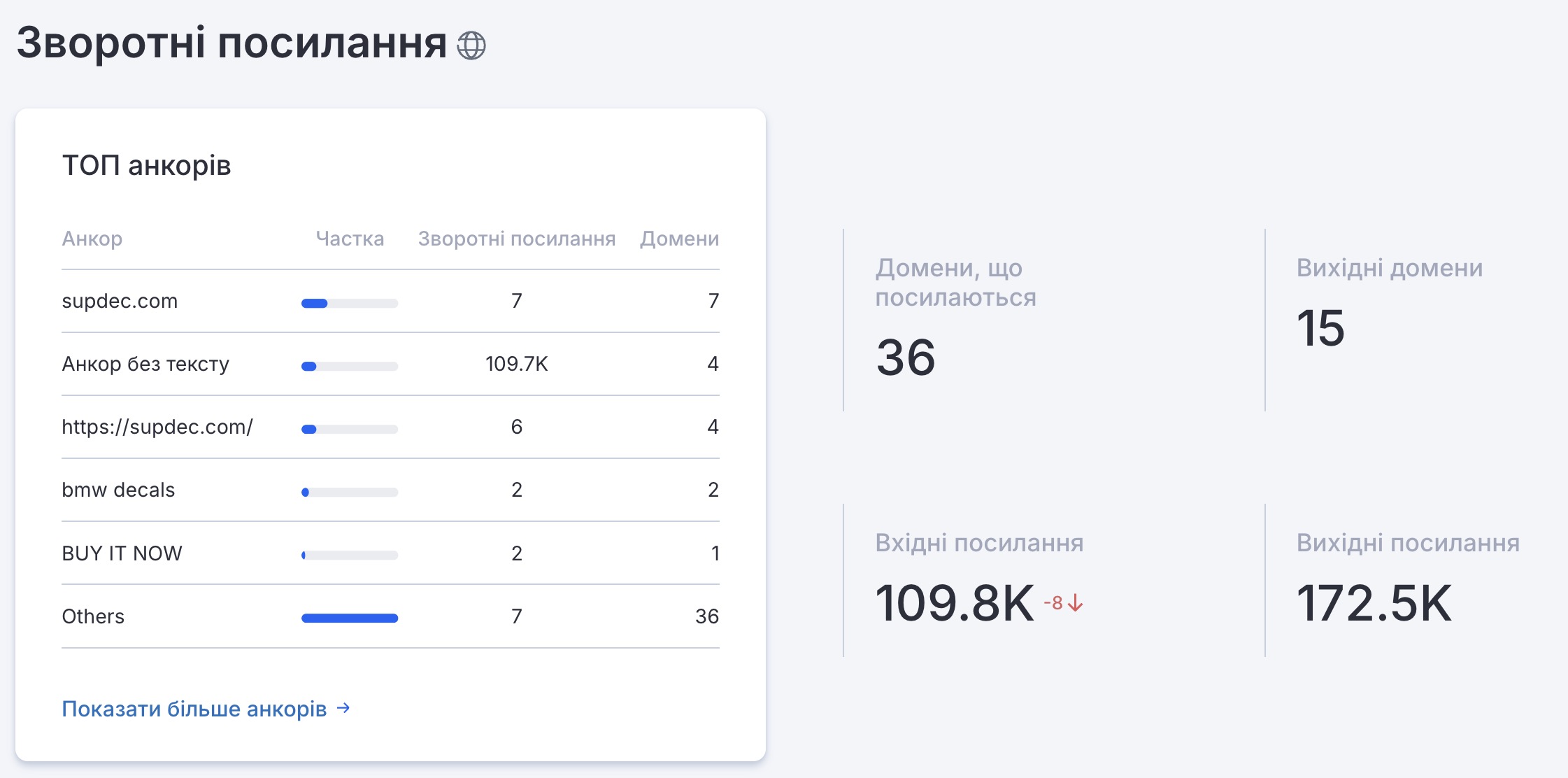
Task: Click the bmw decals anchor
Action: (x=118, y=490)
